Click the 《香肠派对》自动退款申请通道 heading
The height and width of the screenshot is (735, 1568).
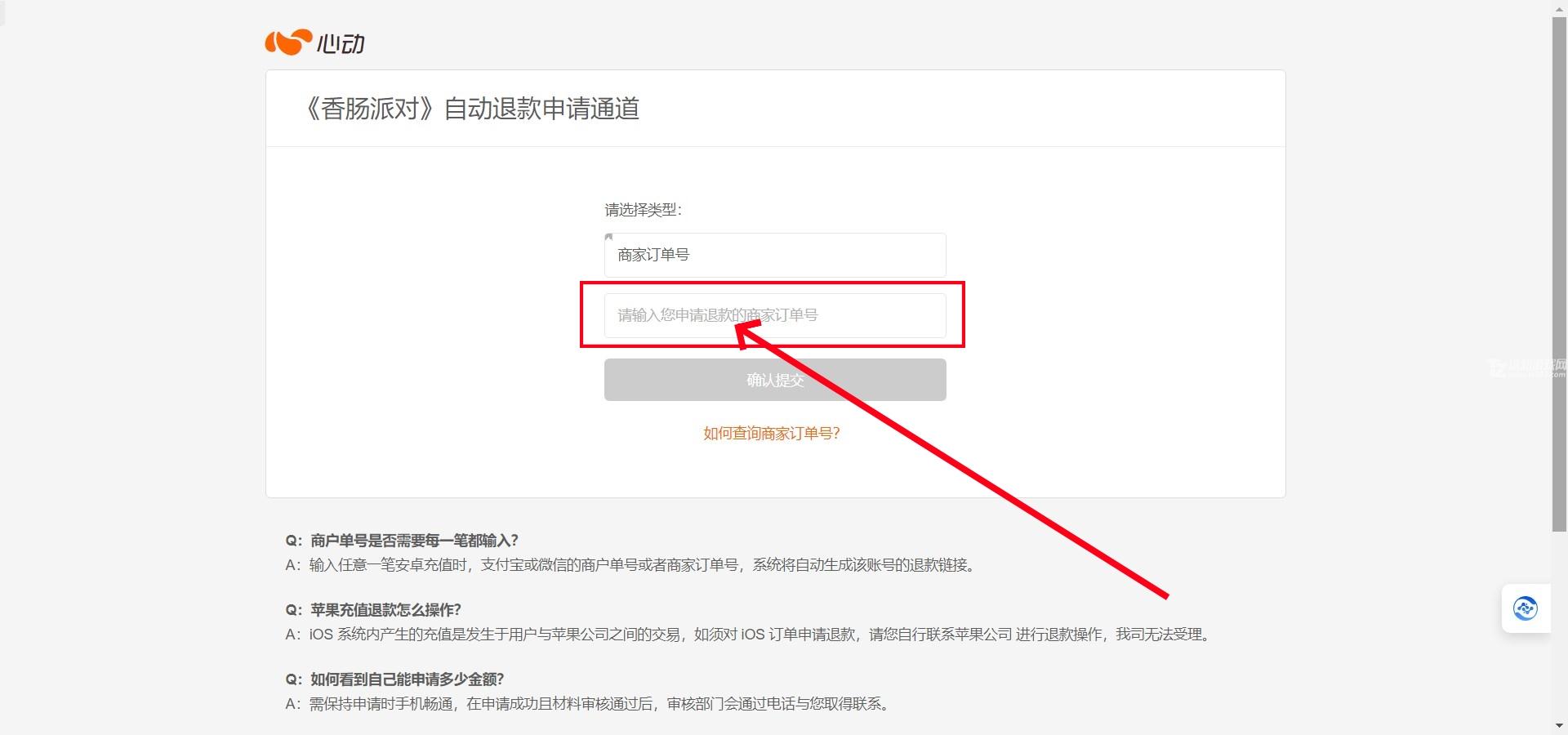point(470,109)
